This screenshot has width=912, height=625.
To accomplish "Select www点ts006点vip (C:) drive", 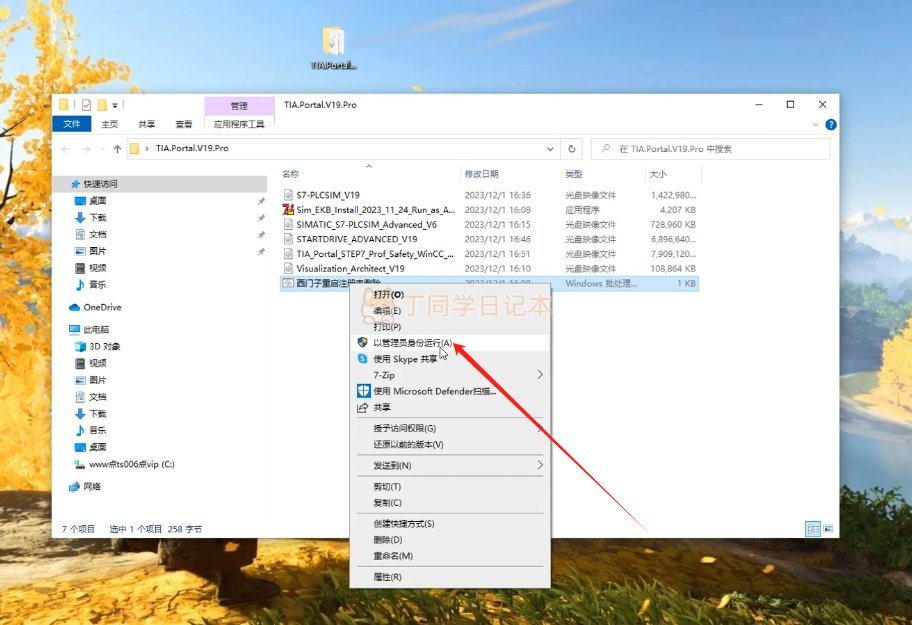I will coord(131,464).
